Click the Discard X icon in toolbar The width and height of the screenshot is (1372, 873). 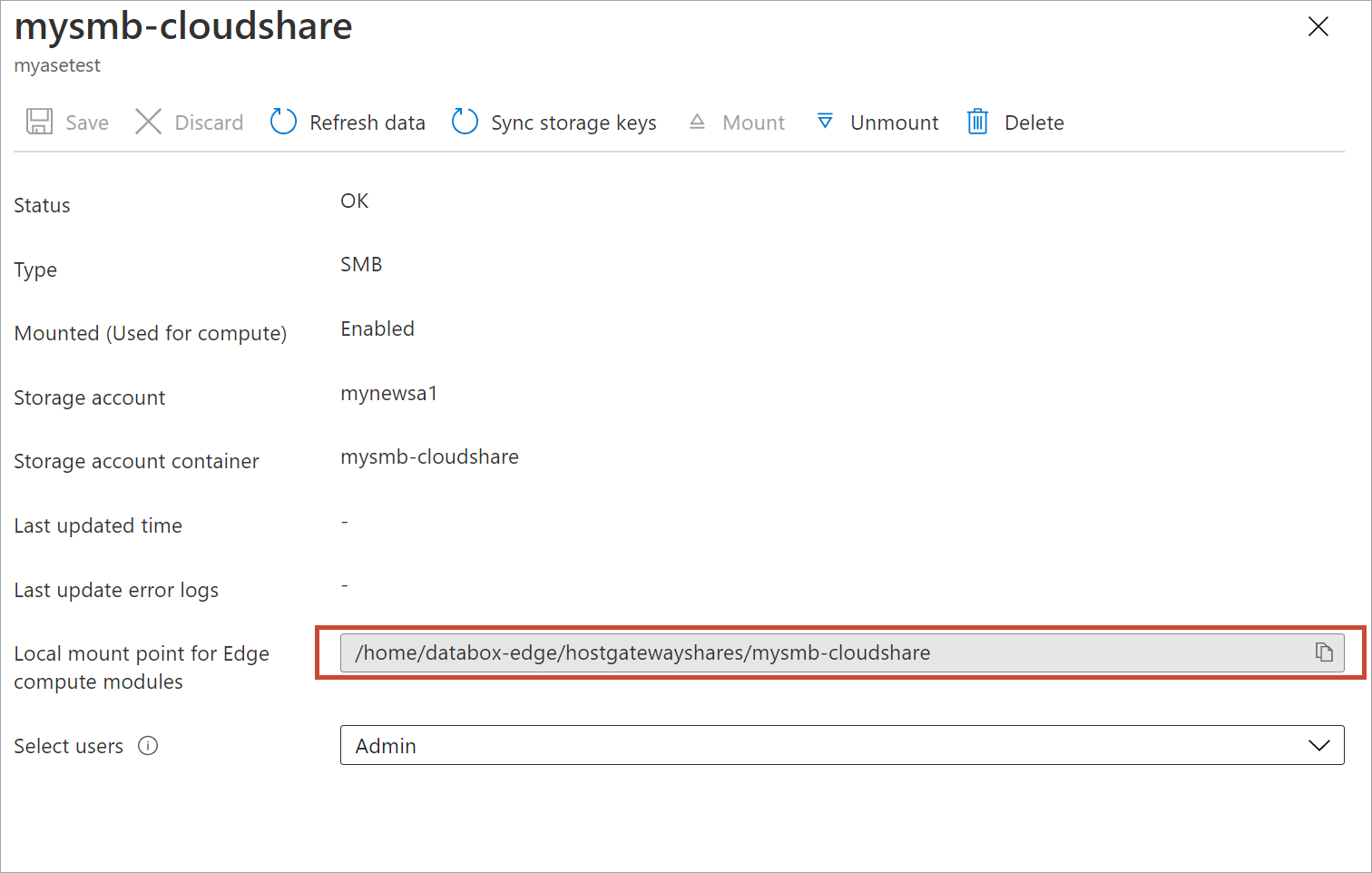coord(148,122)
